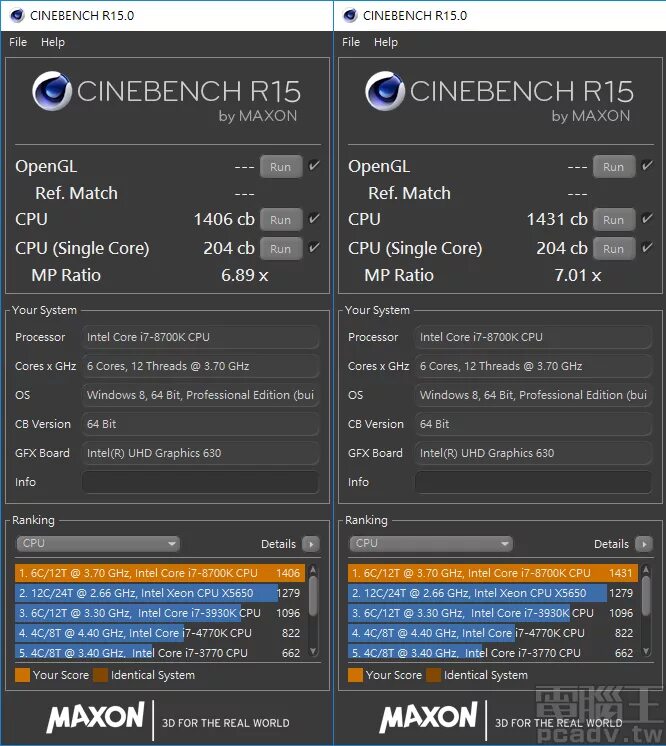
Task: Open the CPU ranking dropdown in left window
Action: point(98,543)
